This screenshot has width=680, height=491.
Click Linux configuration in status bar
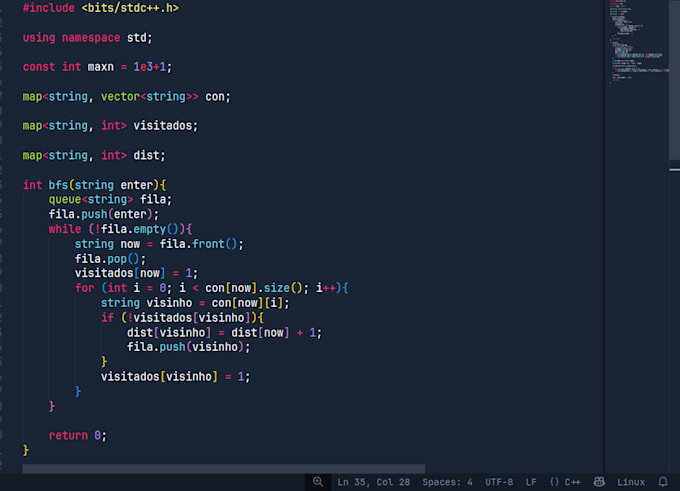click(x=631, y=482)
